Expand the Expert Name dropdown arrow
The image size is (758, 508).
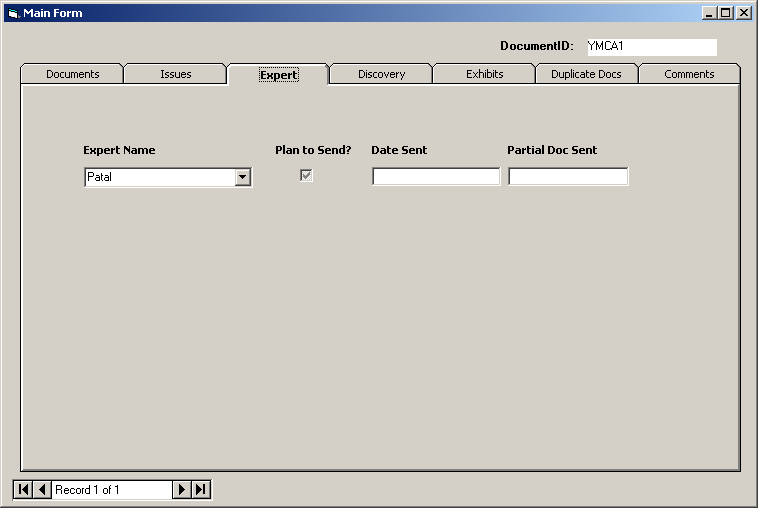click(x=242, y=177)
